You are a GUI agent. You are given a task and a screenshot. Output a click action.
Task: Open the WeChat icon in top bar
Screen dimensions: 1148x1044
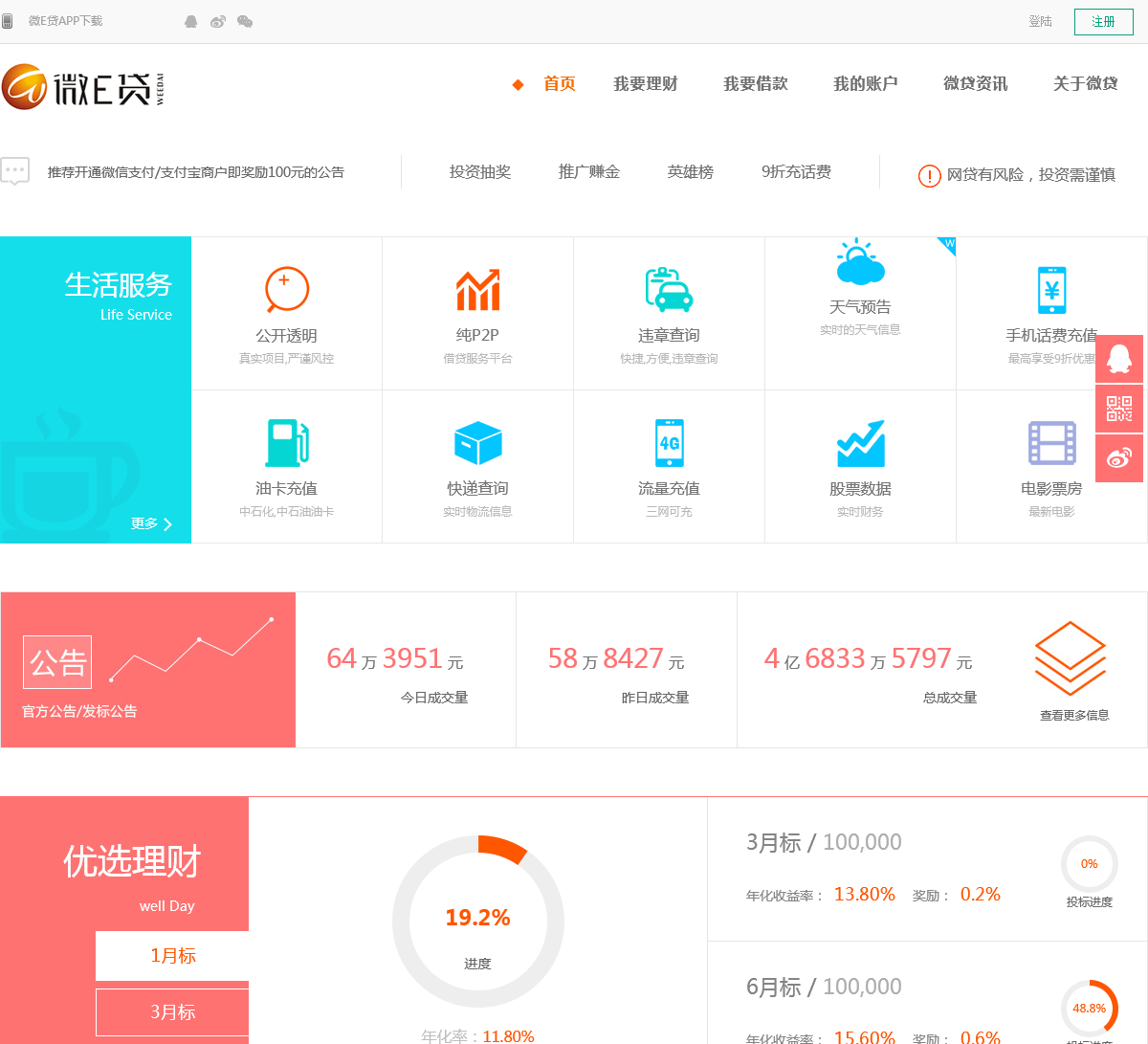(245, 21)
